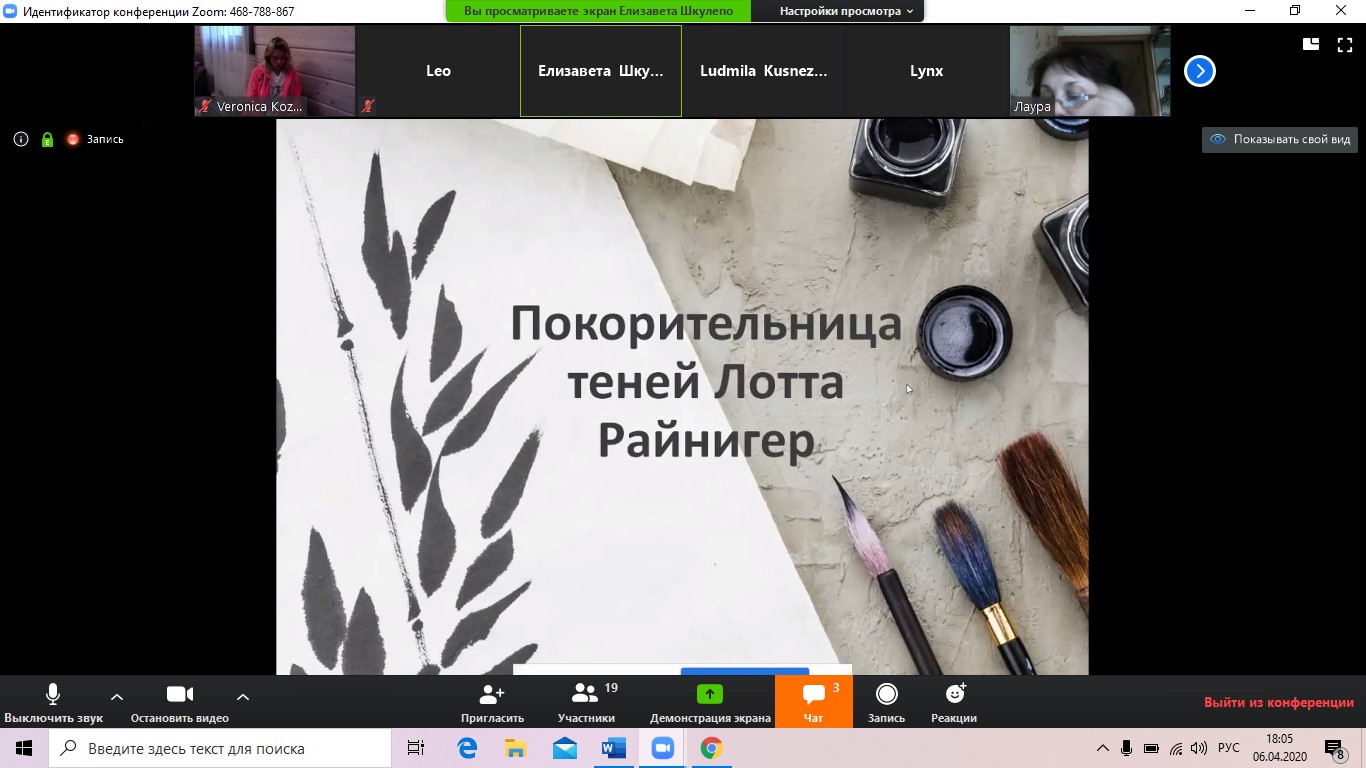Stop video with Остановить видео

tap(180, 702)
